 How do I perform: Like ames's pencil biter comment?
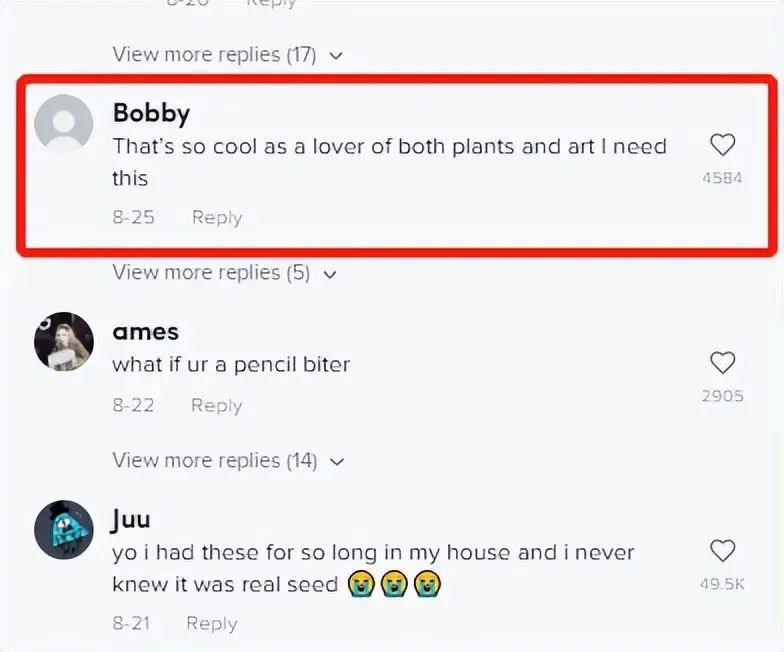(722, 363)
